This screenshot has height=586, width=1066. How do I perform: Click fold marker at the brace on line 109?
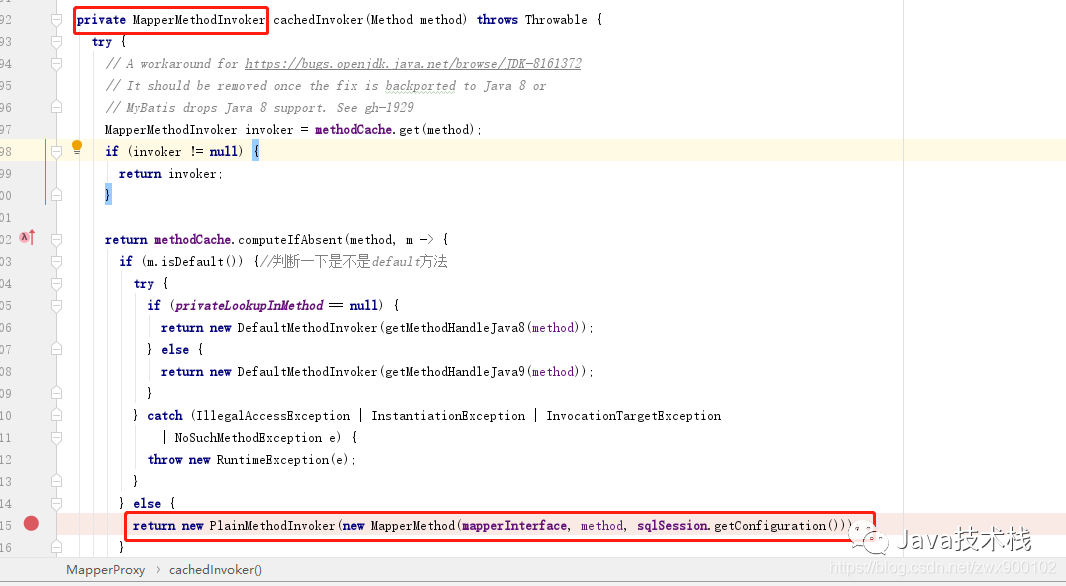[x=56, y=393]
